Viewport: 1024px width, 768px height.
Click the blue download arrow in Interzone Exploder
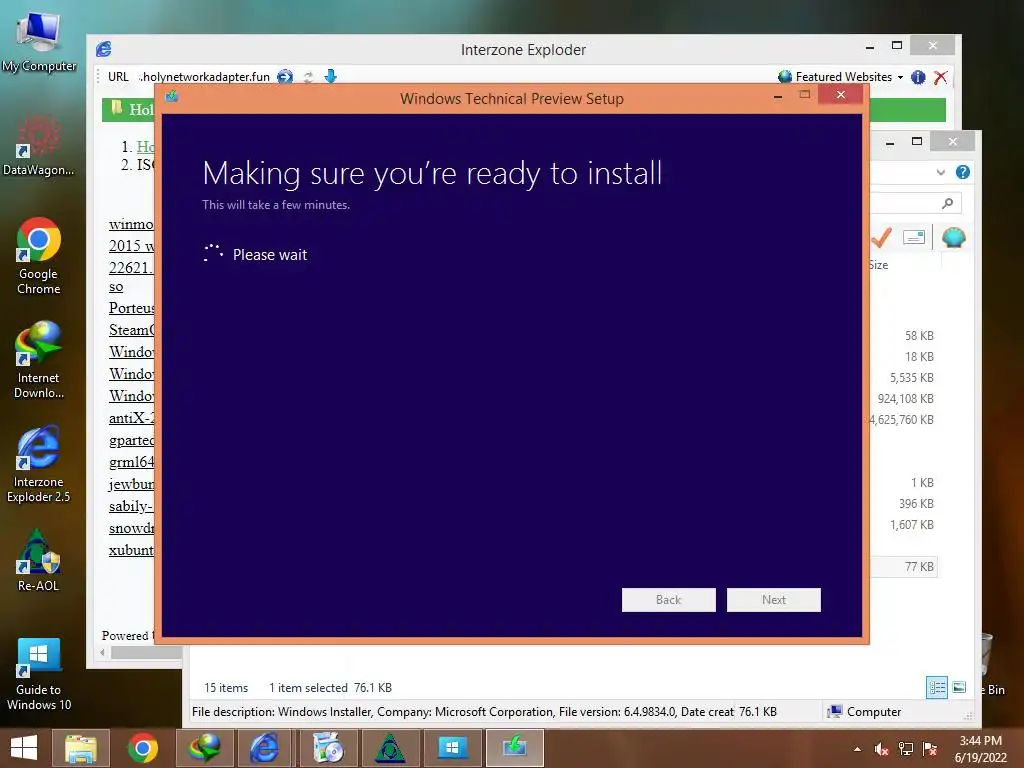tap(330, 76)
